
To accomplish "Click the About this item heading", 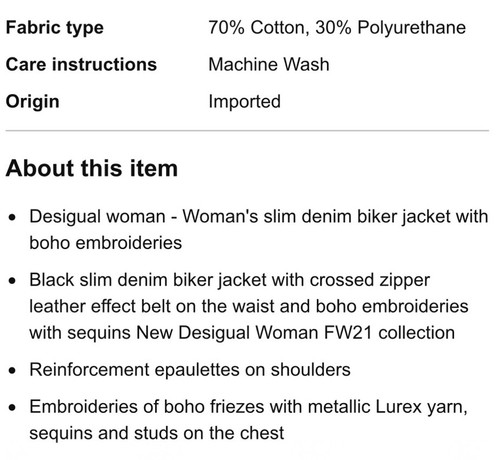I will tap(92, 168).
